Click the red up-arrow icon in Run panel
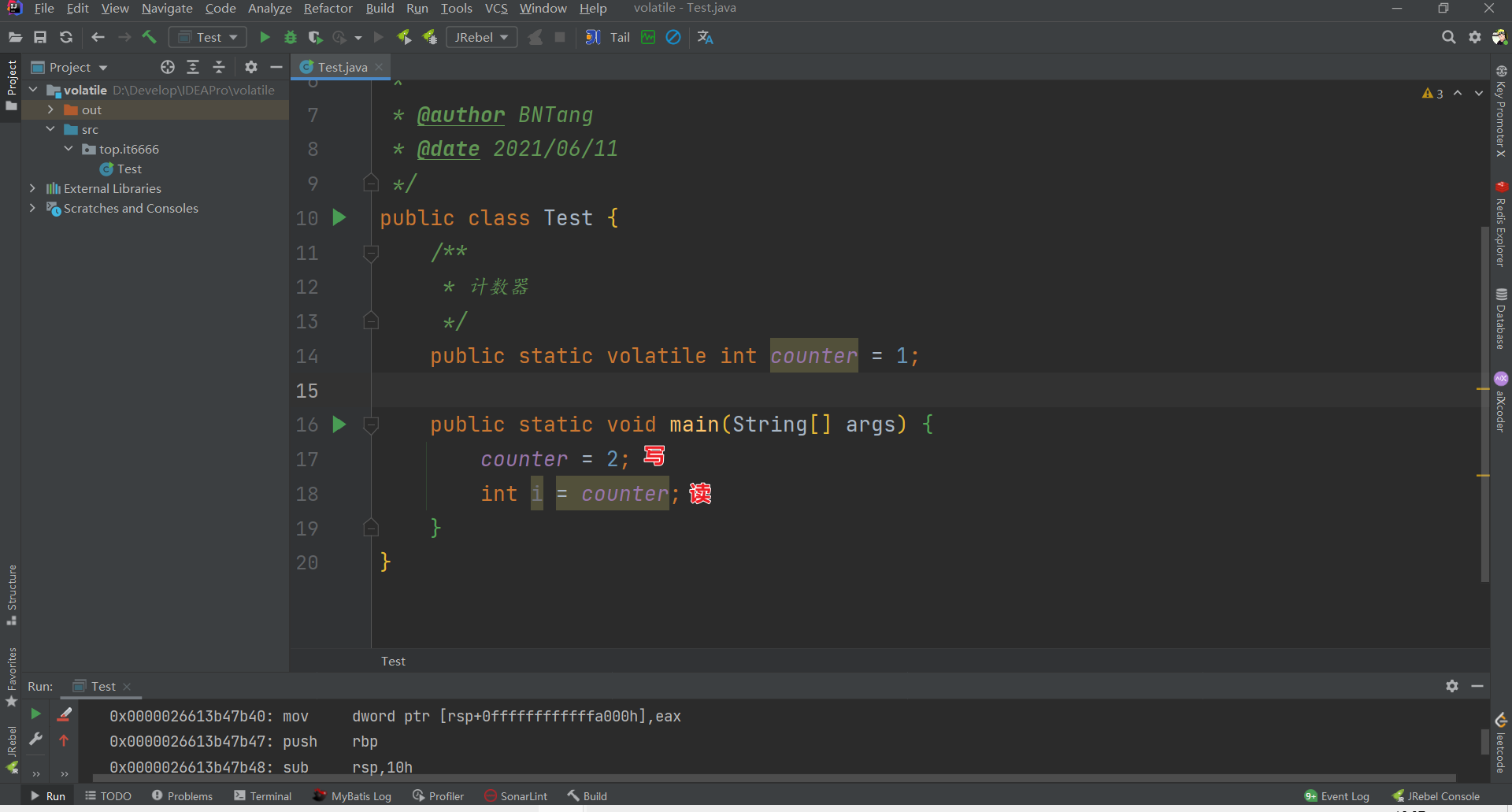 coord(65,740)
